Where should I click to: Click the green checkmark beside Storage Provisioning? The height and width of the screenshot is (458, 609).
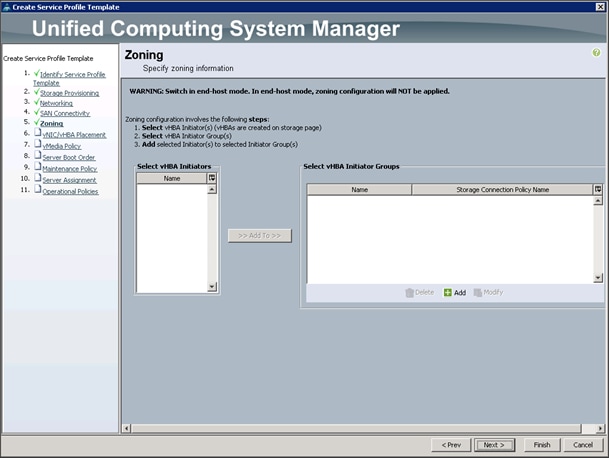pyautogui.click(x=37, y=92)
